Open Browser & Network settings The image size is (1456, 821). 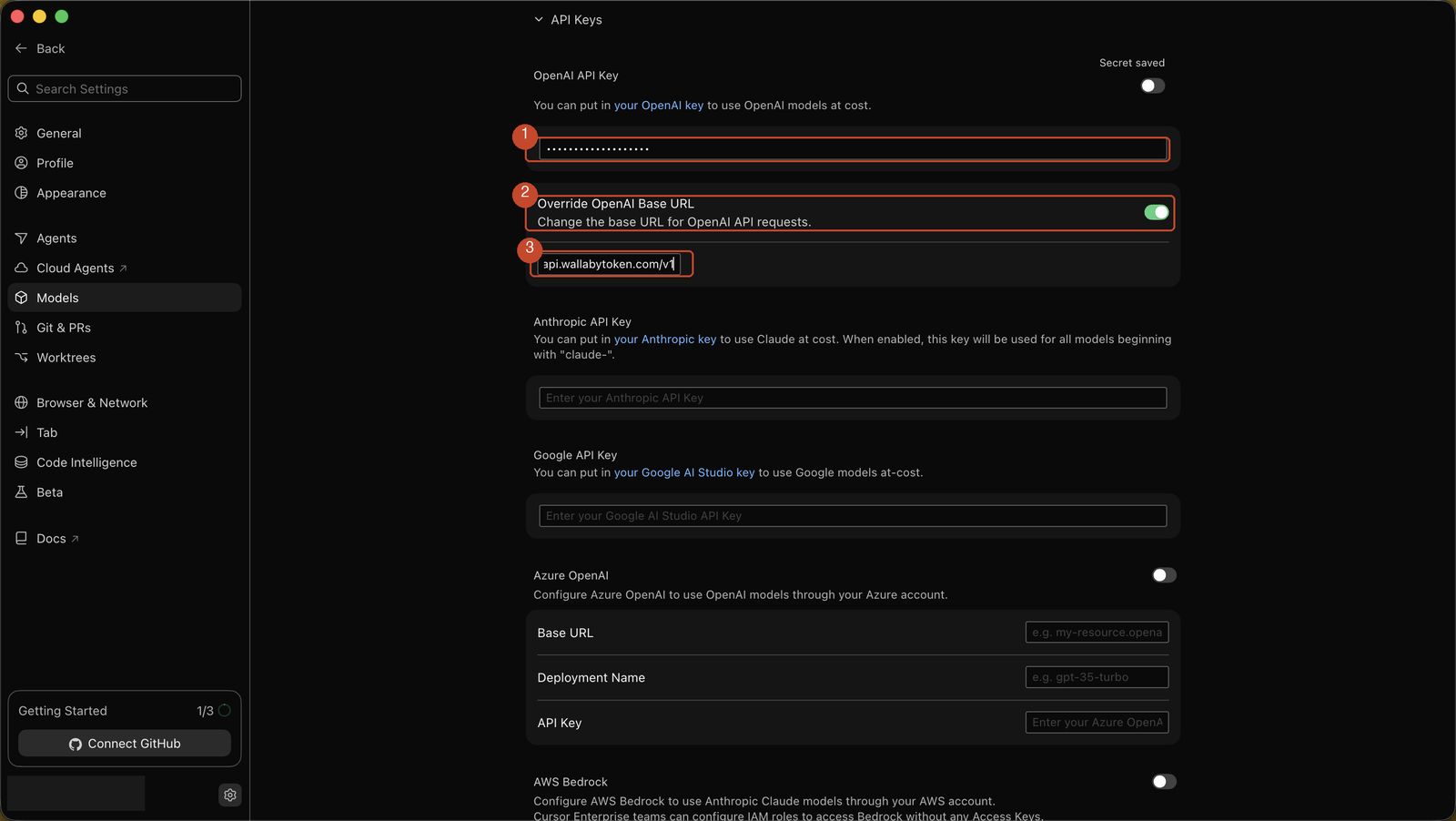pos(125,402)
